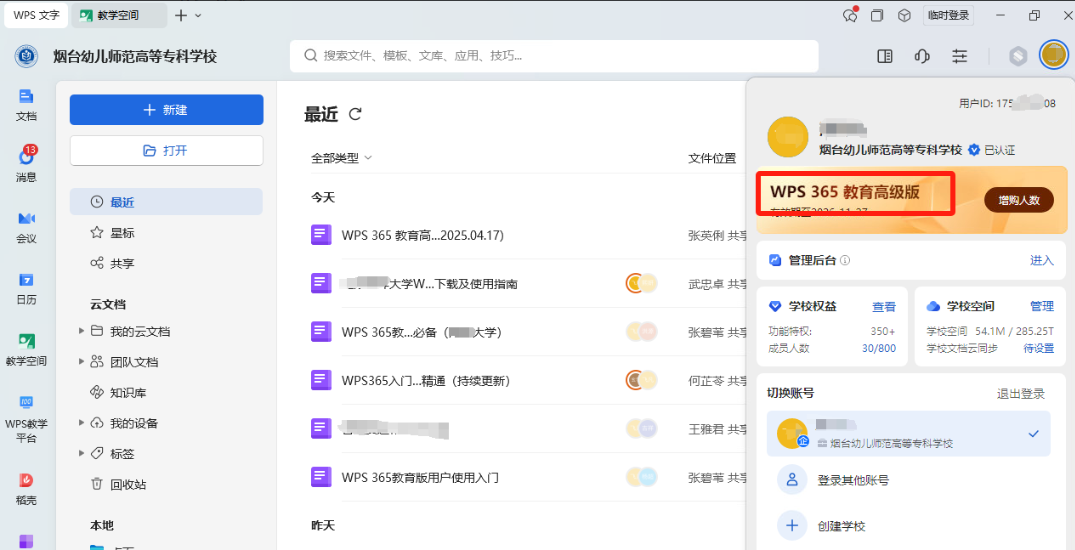Select the currently checked school account

(908, 433)
